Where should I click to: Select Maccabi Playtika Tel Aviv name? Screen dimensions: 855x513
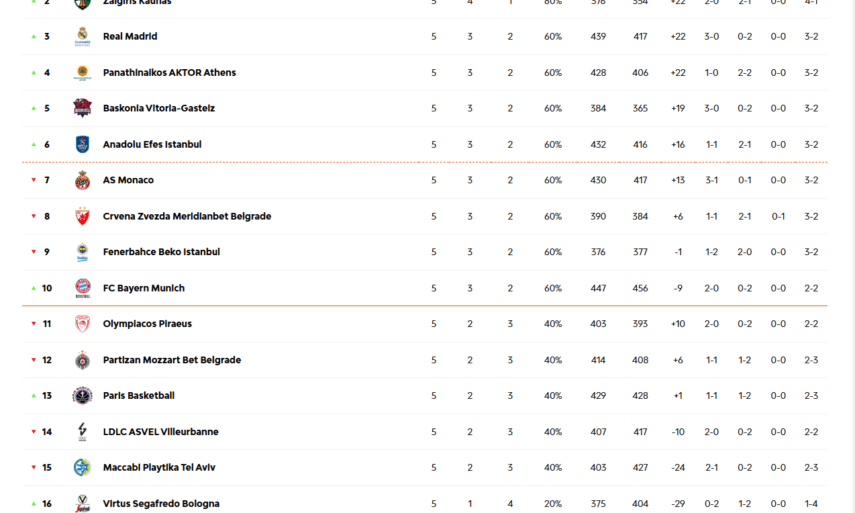point(159,468)
